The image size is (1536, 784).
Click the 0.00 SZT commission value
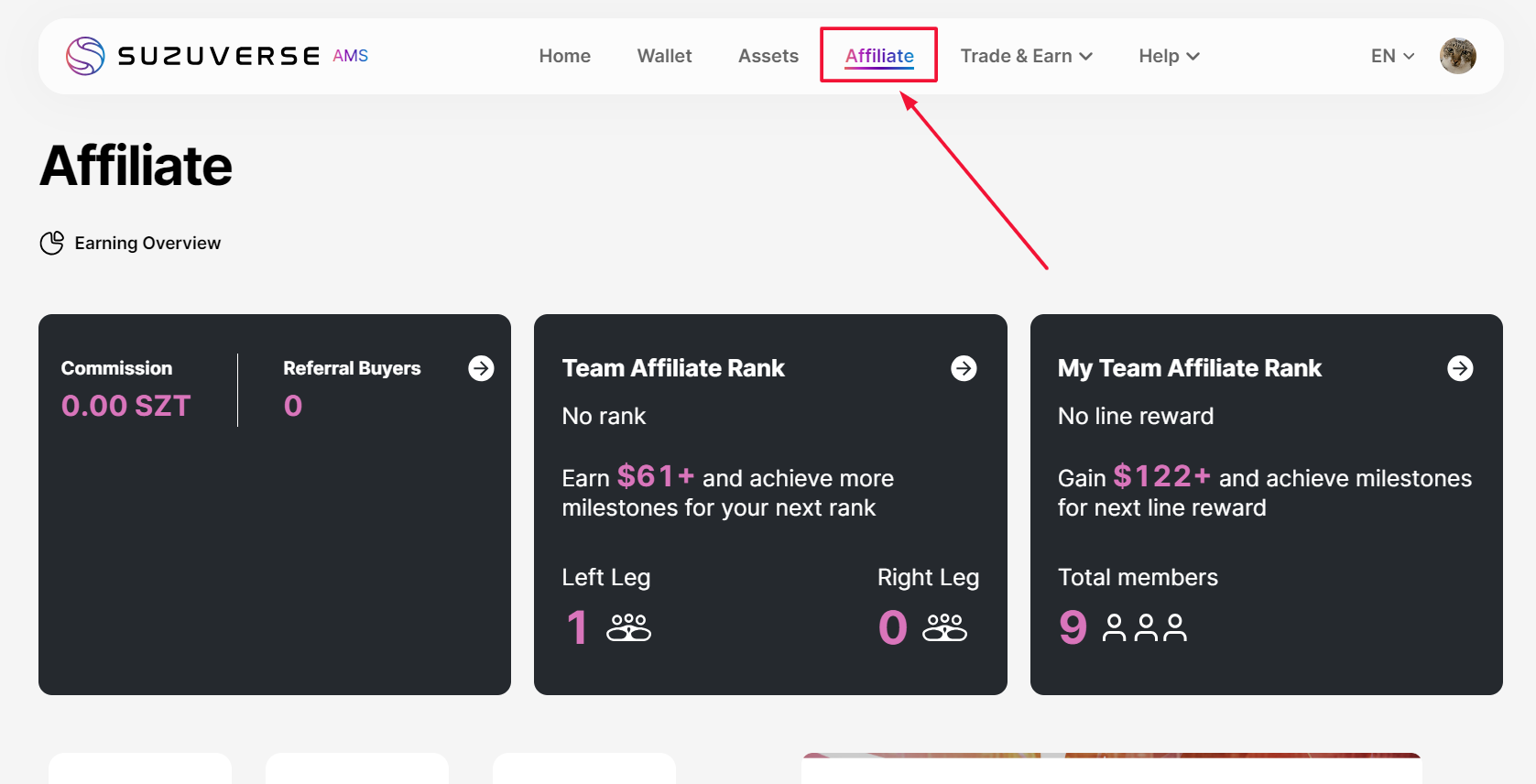[125, 406]
